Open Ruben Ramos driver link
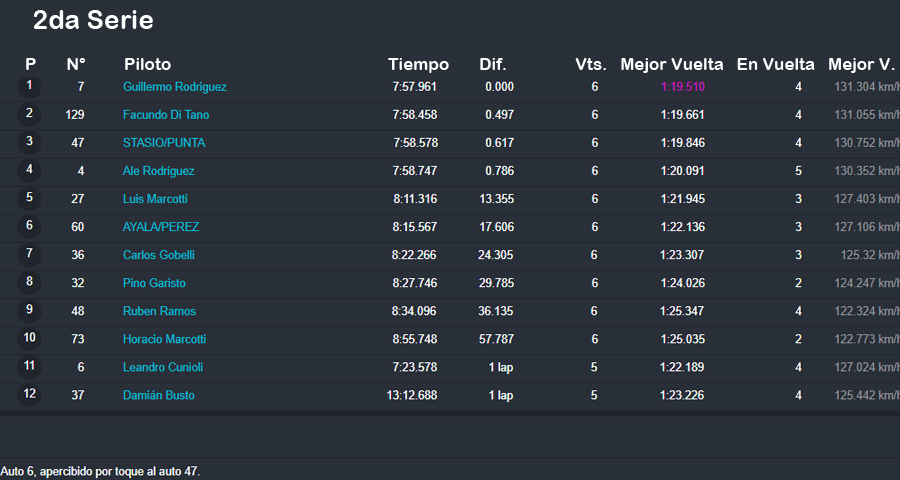The image size is (900, 480). click(159, 311)
